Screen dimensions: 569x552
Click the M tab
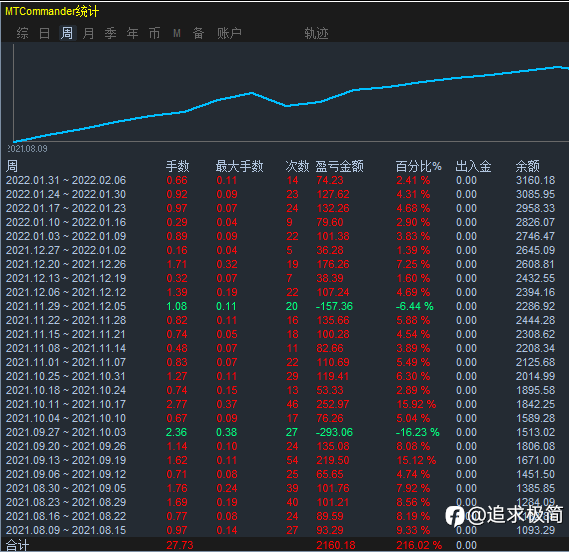click(177, 33)
